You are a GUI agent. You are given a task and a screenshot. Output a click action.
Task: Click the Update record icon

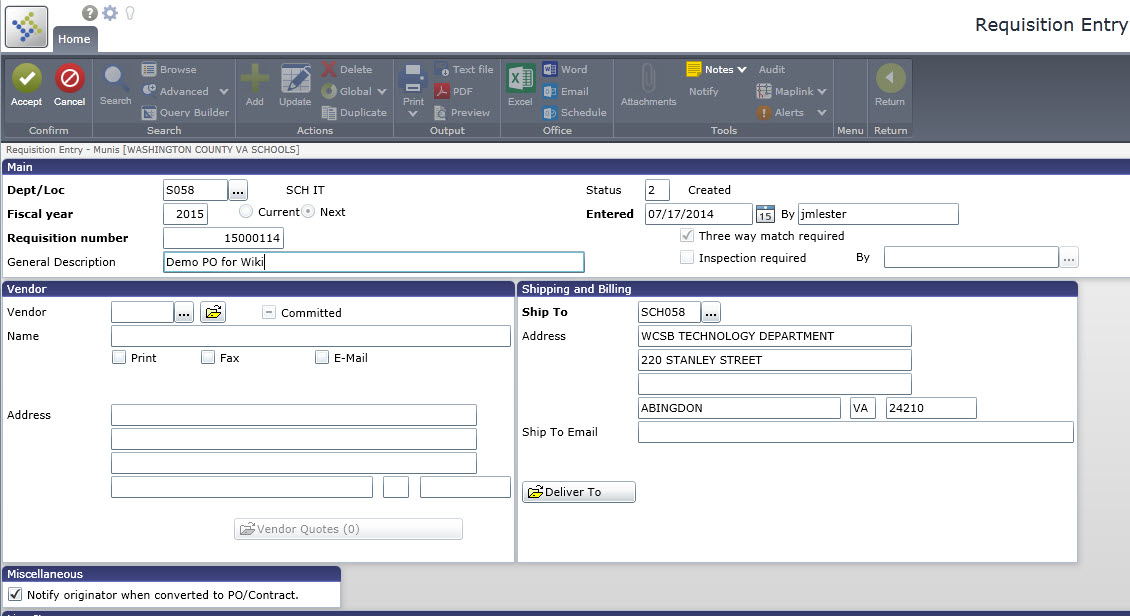295,78
